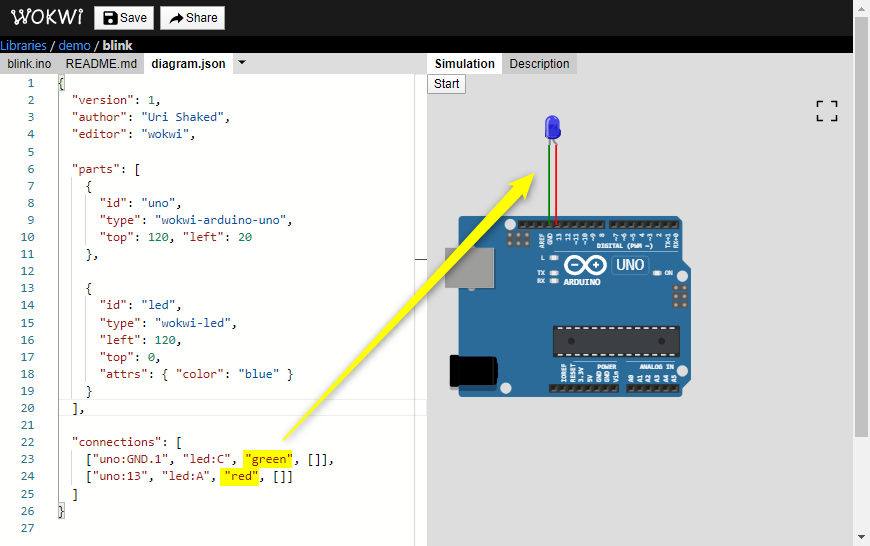
Task: Click the black power jack on the Arduino
Action: 473,371
